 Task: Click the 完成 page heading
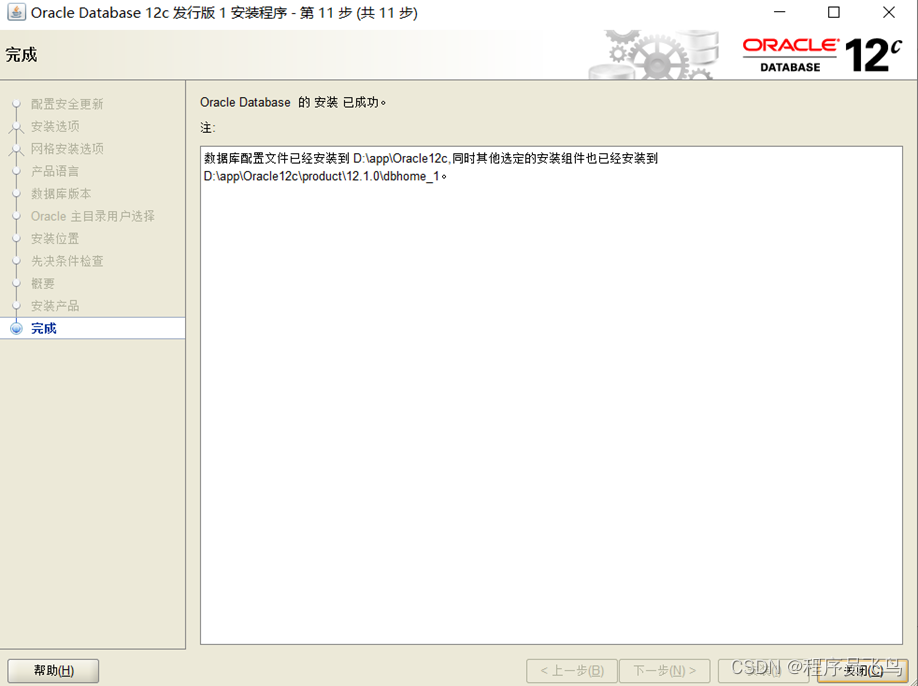[x=21, y=55]
